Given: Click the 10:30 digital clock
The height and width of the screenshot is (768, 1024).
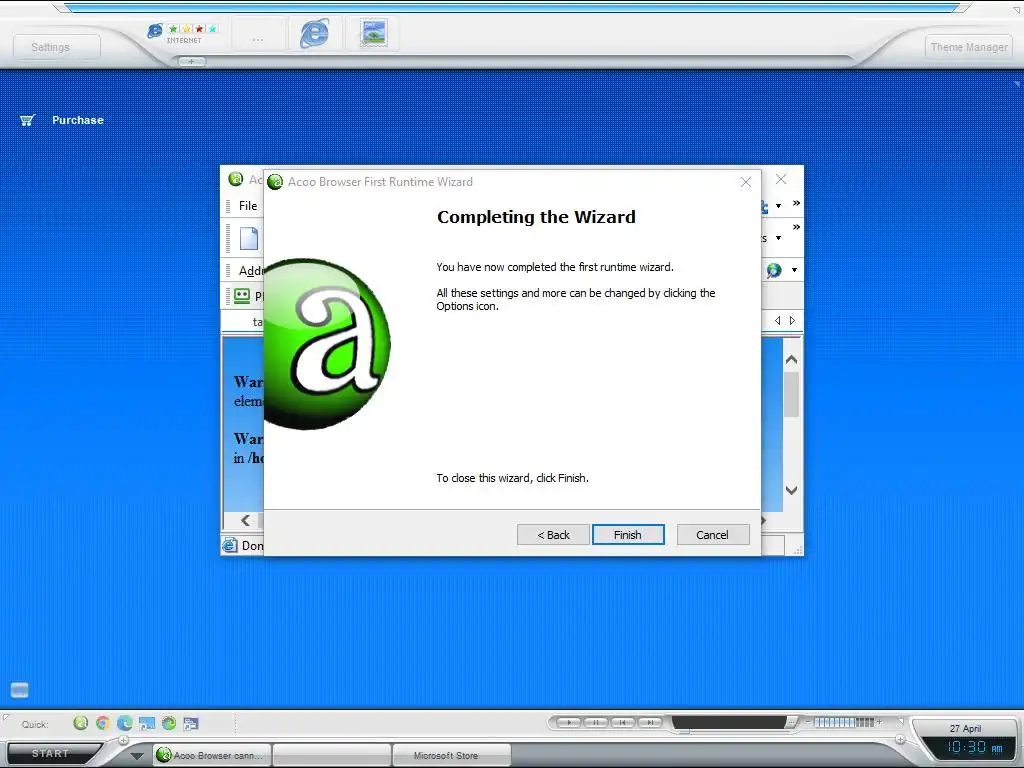Looking at the screenshot, I should tap(976, 747).
